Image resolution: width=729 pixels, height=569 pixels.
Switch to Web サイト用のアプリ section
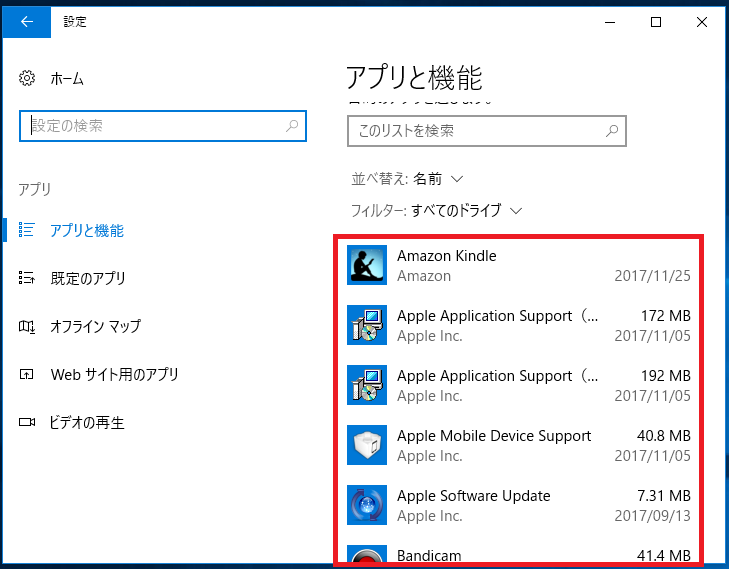(x=115, y=374)
